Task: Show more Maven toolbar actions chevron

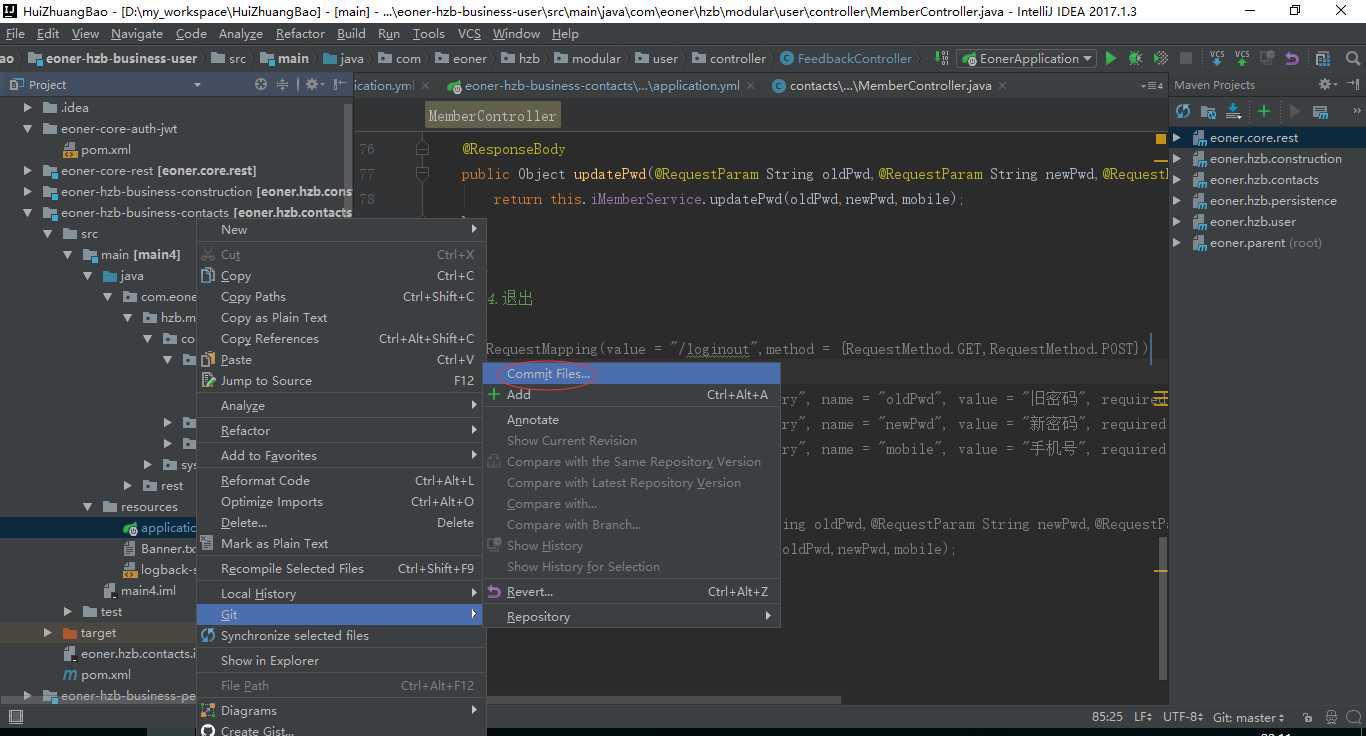Action: point(1356,111)
